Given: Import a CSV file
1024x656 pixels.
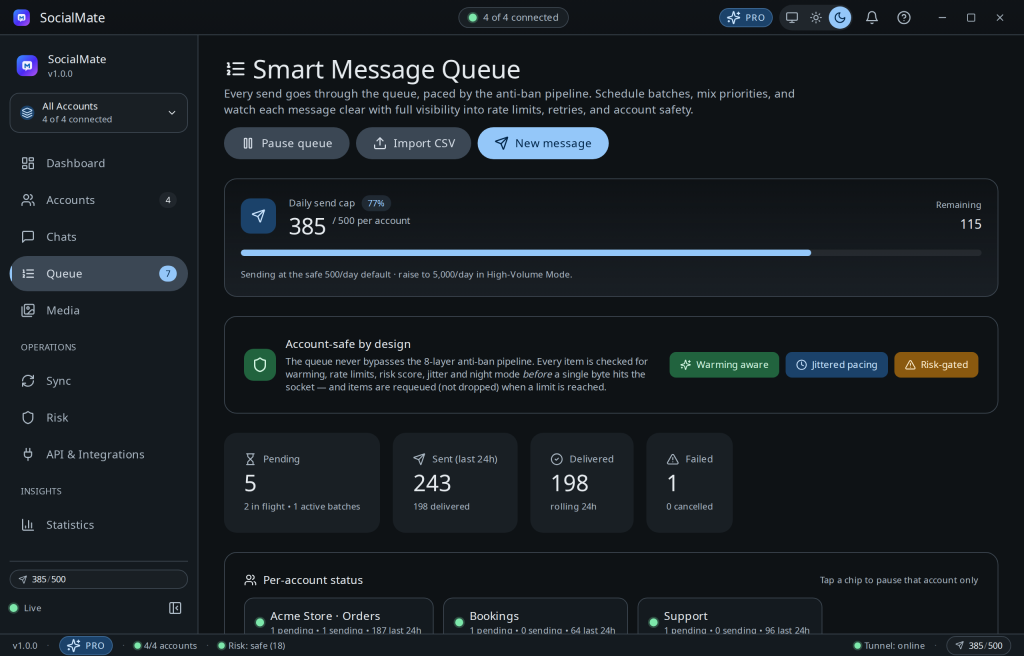Looking at the screenshot, I should pyautogui.click(x=413, y=143).
